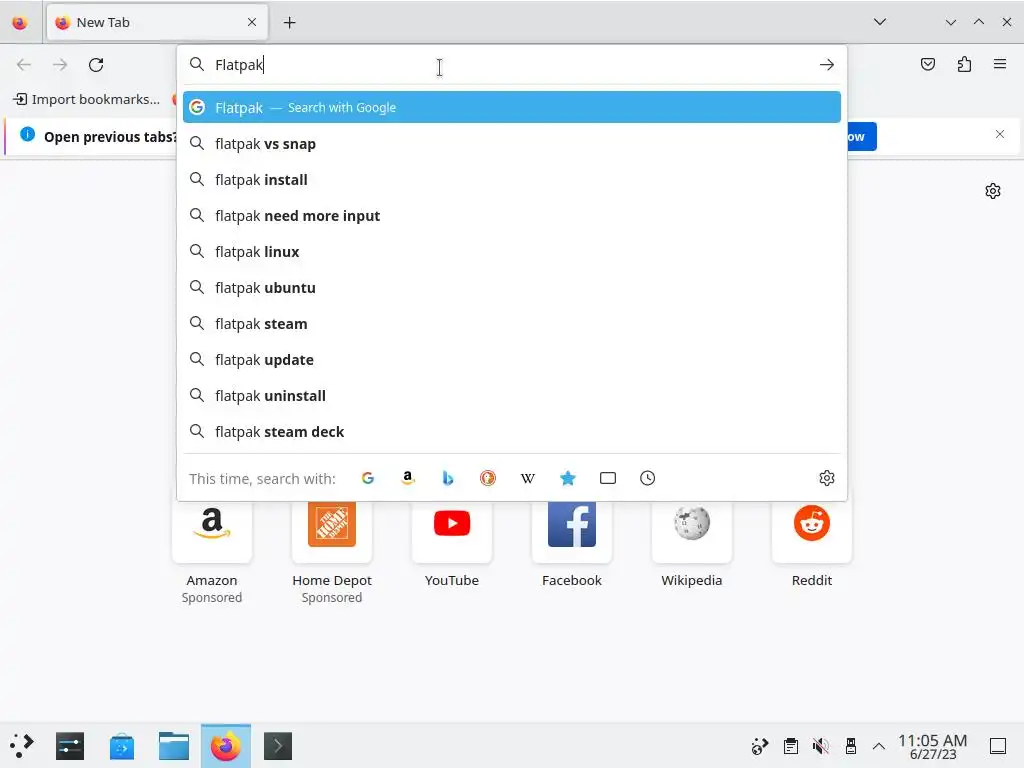Open a new tab with plus button
Viewport: 1024px width, 768px height.
coord(289,23)
